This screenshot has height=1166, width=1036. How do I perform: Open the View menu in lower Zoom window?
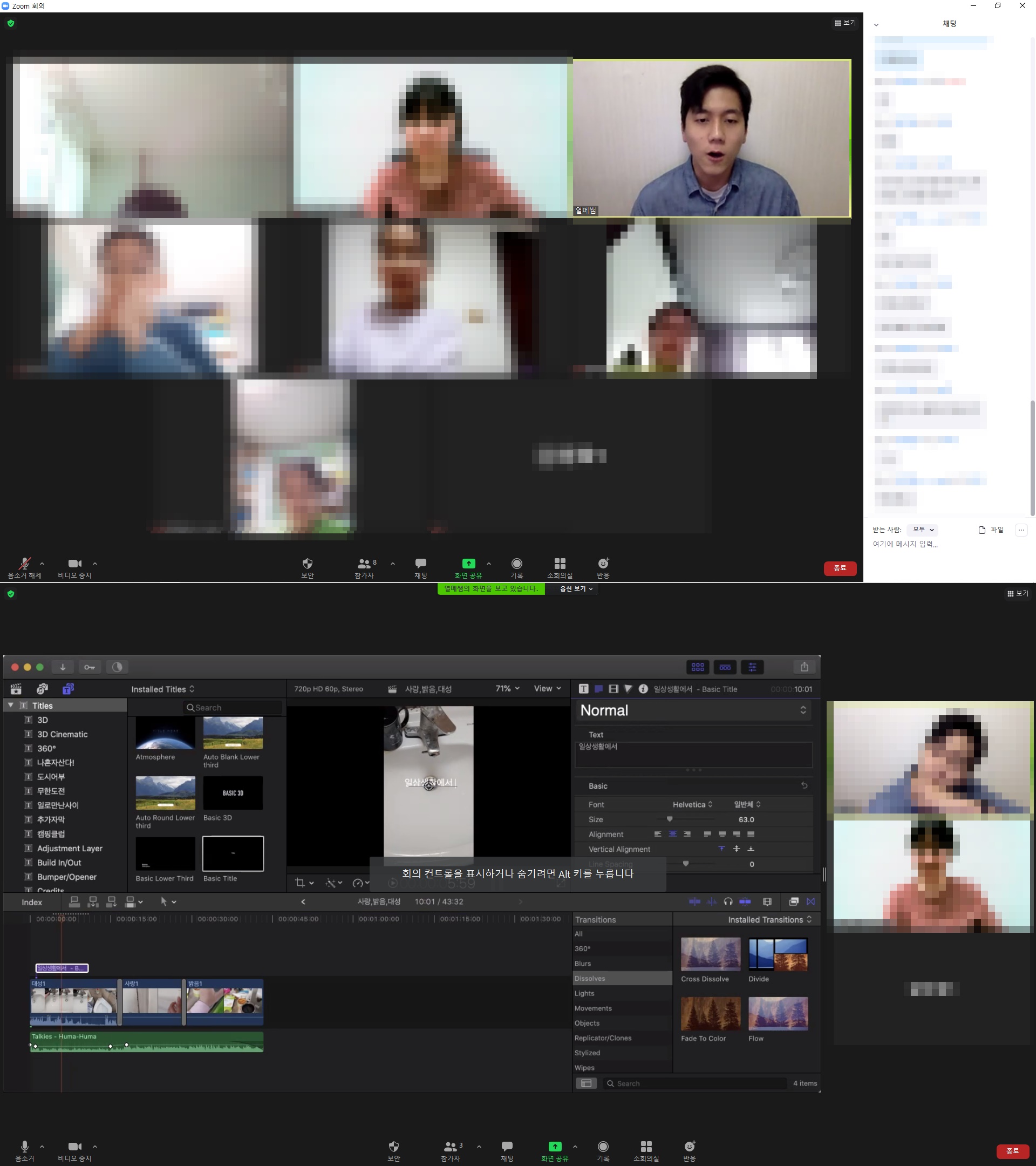[x=1017, y=593]
